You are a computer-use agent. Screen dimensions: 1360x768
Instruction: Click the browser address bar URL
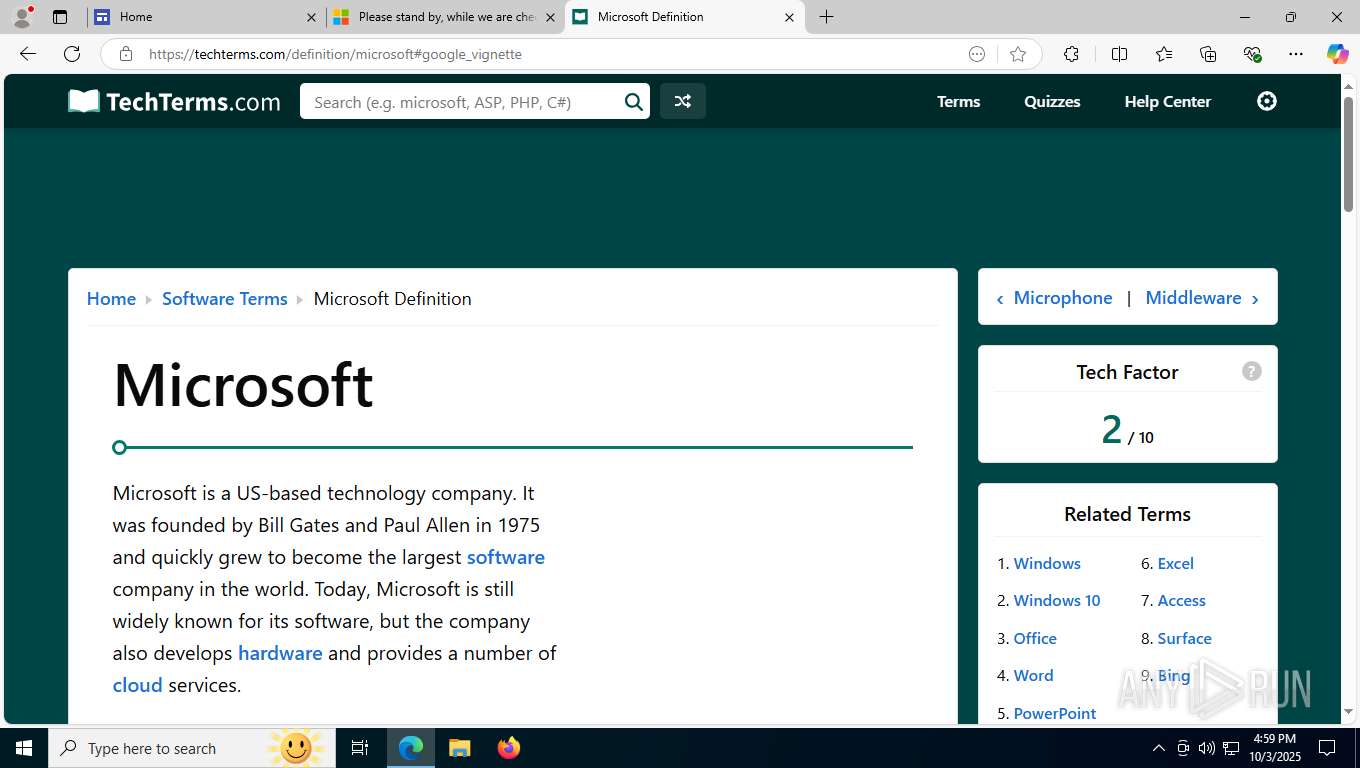(x=335, y=54)
